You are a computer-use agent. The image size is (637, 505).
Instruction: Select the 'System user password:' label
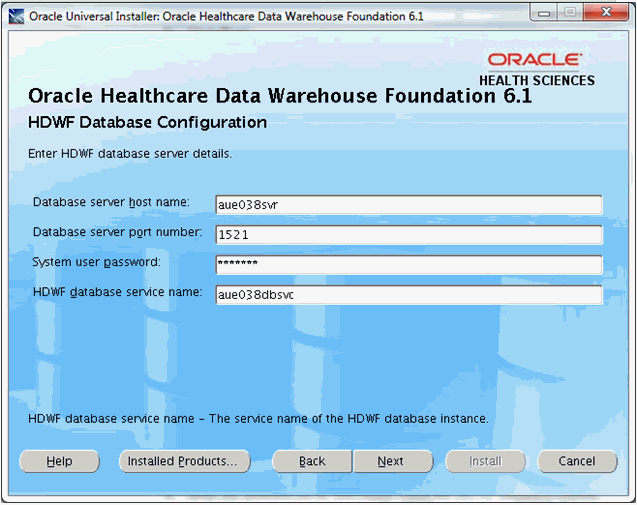[96, 262]
